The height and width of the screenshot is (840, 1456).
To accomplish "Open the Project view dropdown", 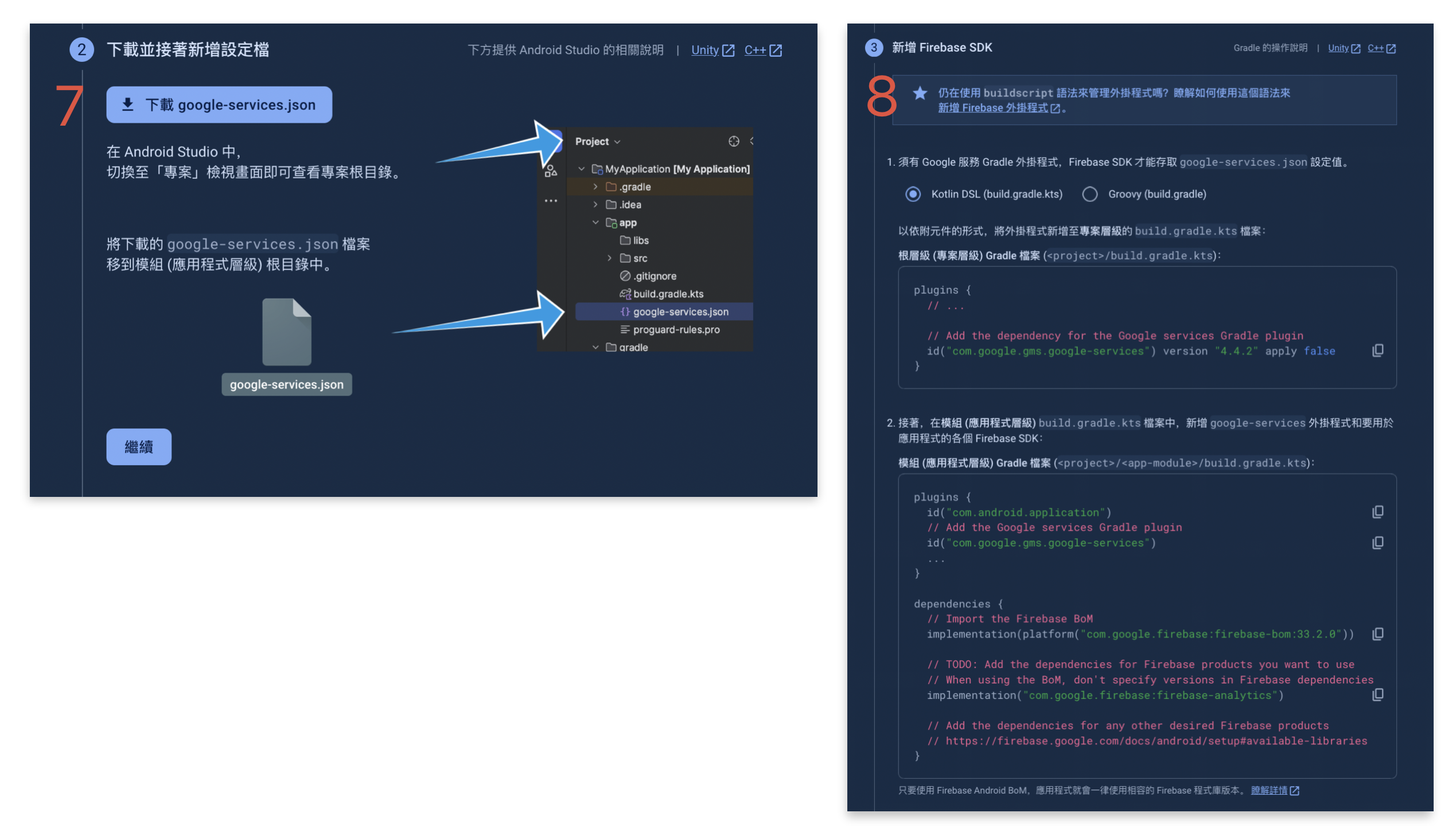I will pos(597,141).
